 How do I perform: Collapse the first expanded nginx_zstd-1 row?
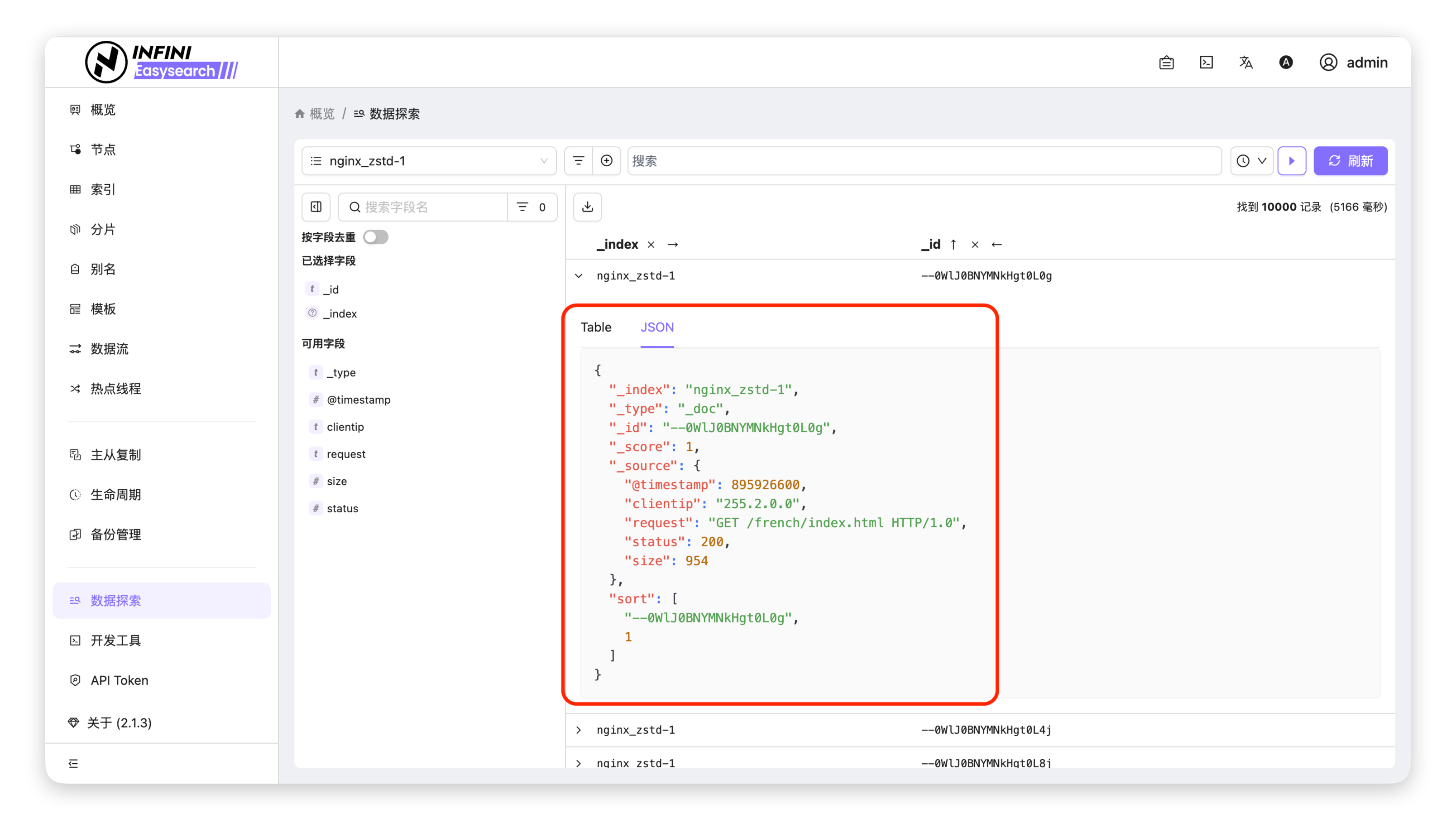[x=579, y=276]
